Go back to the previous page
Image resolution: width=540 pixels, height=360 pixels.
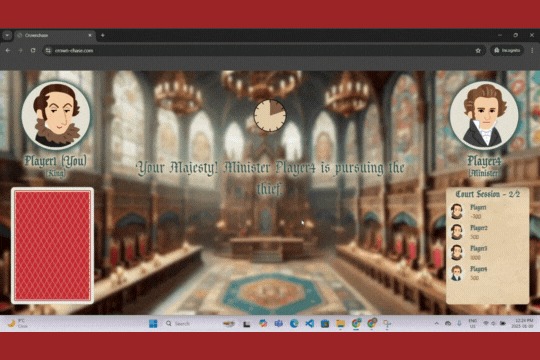pos(8,50)
